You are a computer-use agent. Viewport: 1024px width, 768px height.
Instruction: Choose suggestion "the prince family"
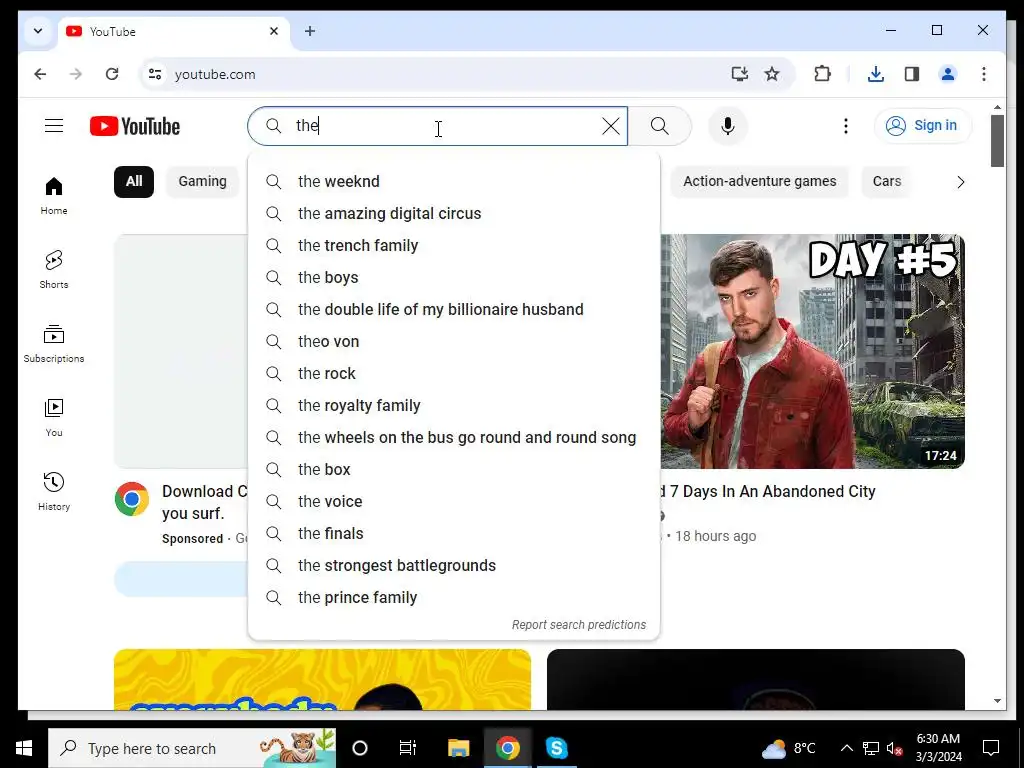454,598
